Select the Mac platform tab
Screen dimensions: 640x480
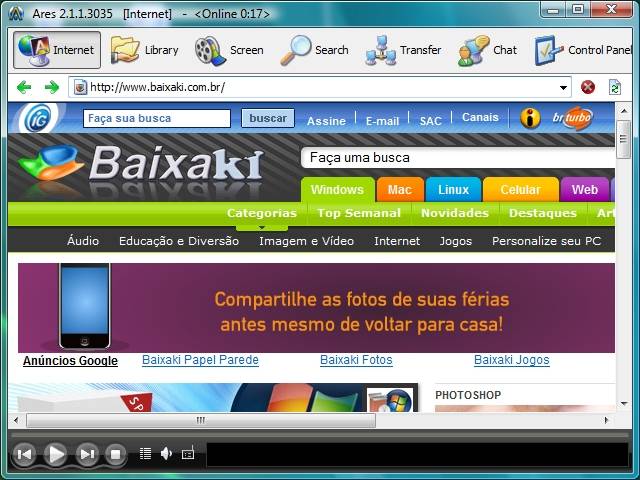tap(400, 189)
